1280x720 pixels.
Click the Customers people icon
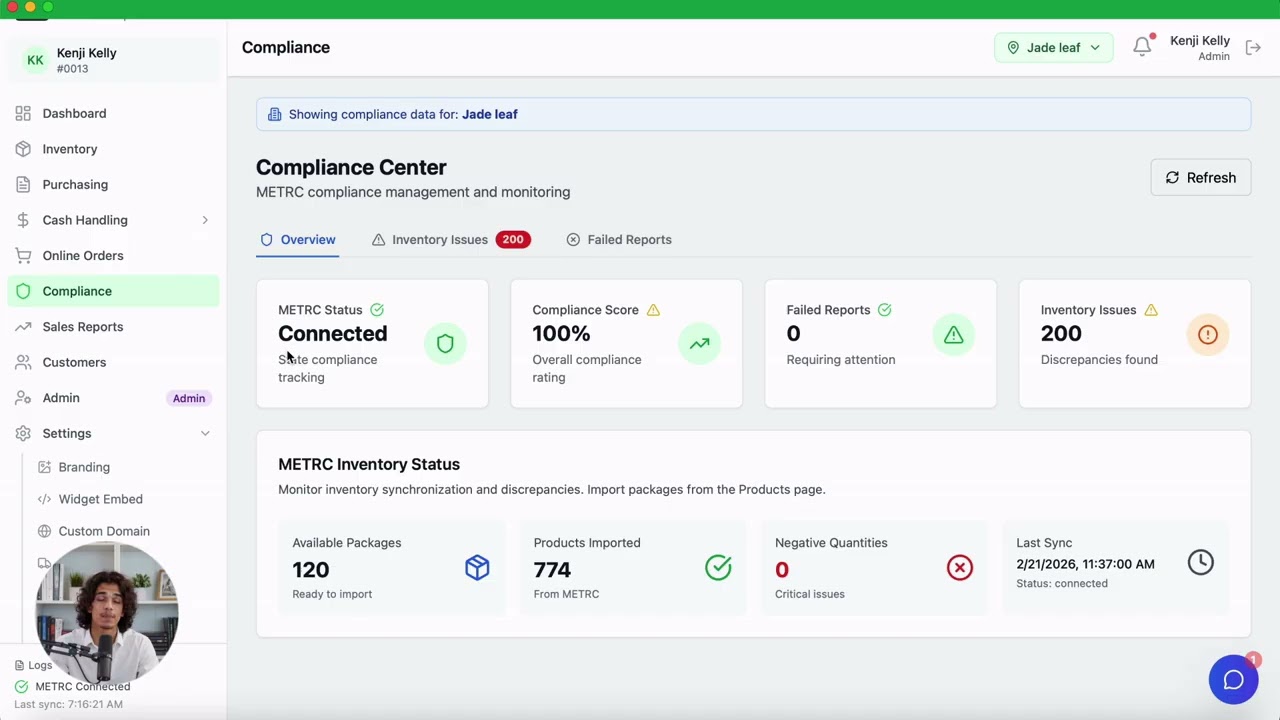pos(23,362)
